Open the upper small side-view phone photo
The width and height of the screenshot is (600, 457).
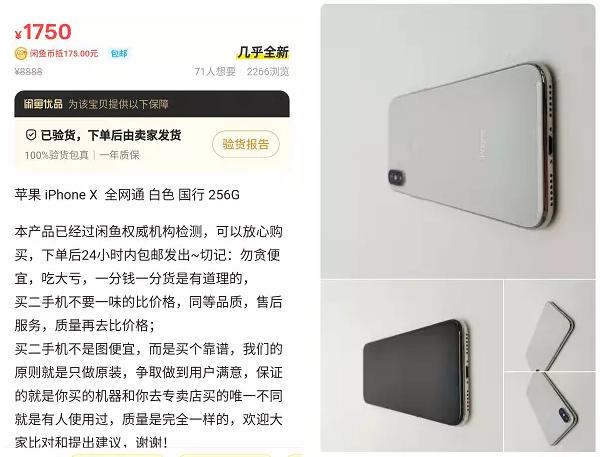pyautogui.click(x=550, y=325)
